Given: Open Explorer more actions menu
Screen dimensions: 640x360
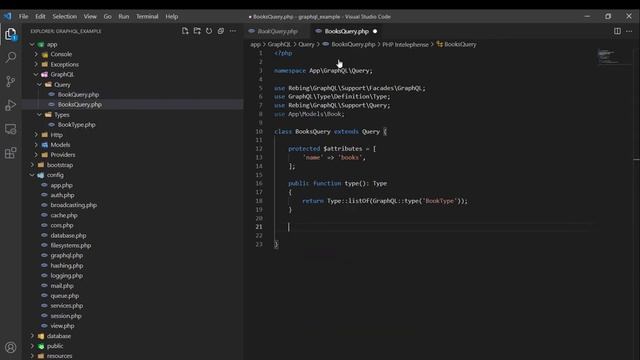Looking at the screenshot, I should click(x=233, y=31).
